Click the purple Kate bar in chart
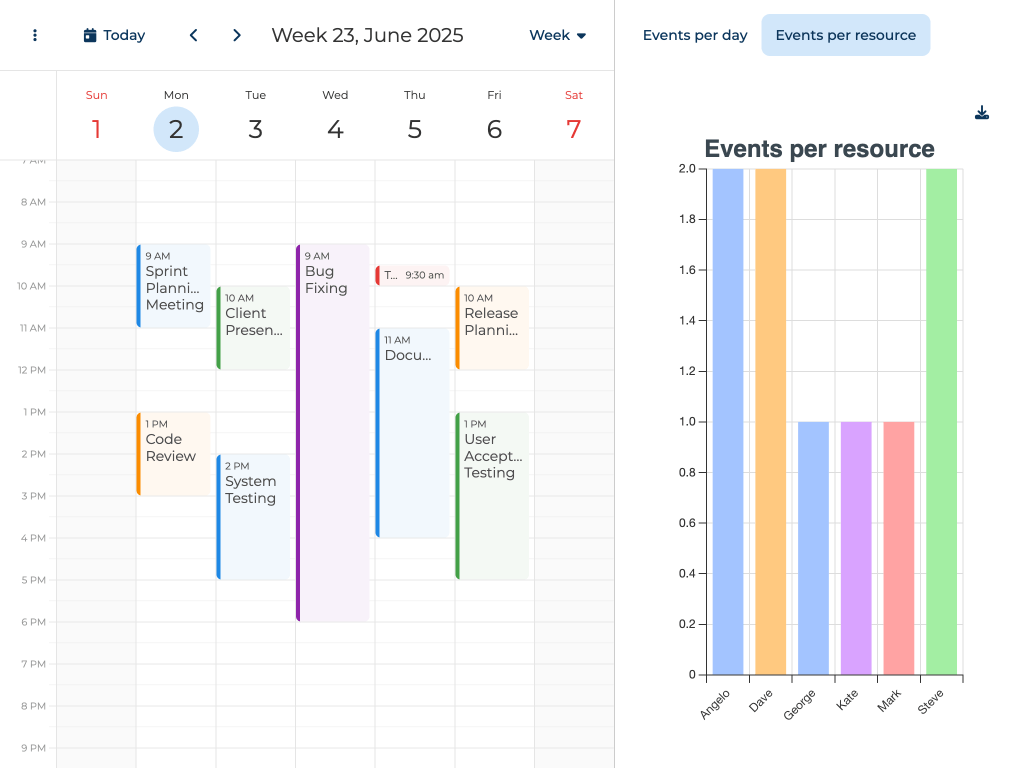Image resolution: width=1024 pixels, height=768 pixels. 856,547
